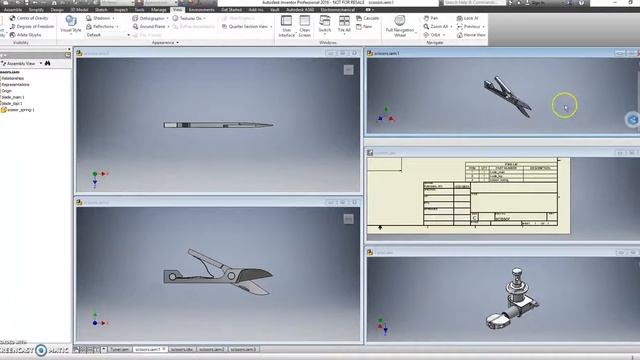The height and width of the screenshot is (360, 640).
Task: Go to Previous view
Action: 469,26
